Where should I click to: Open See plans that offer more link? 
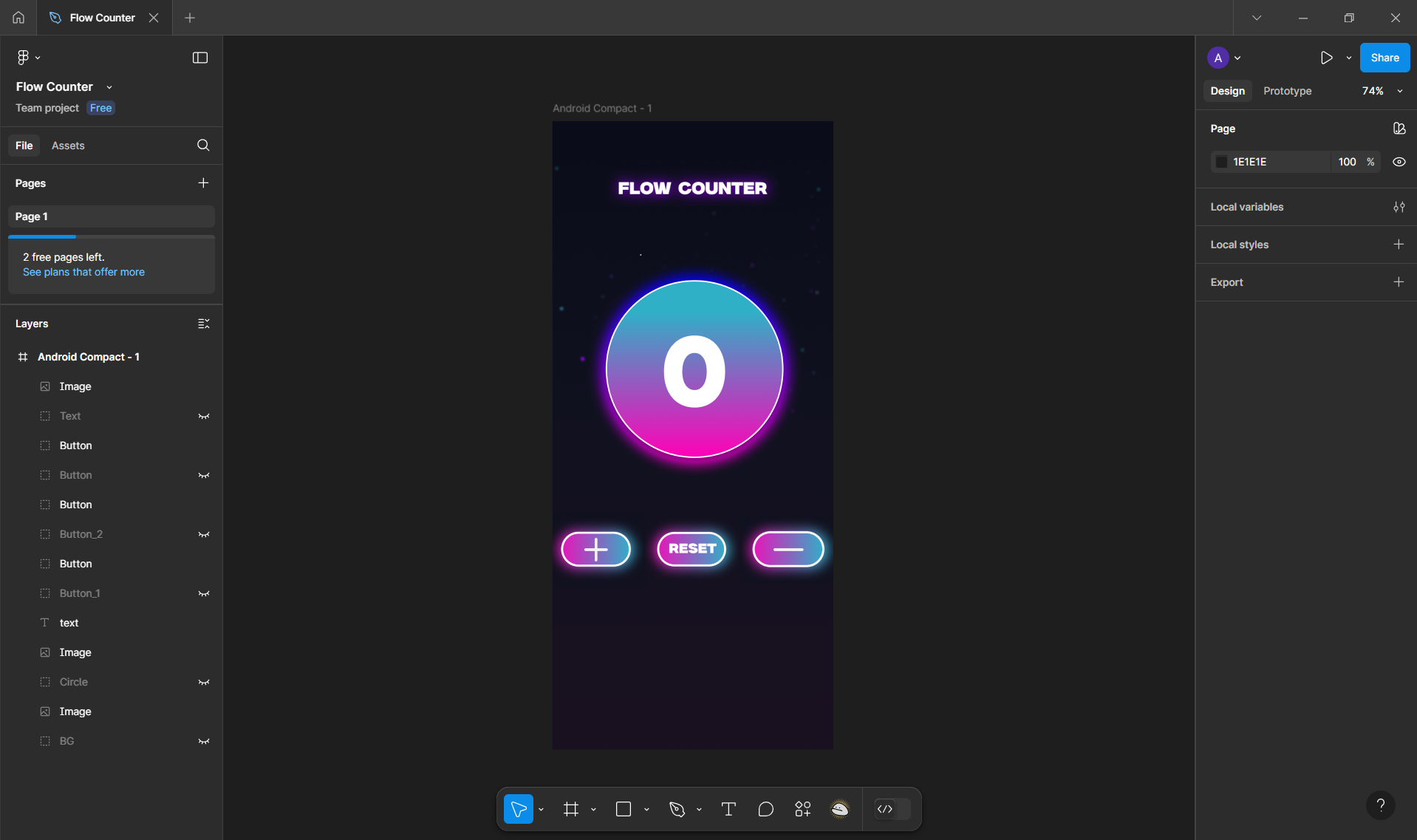(x=83, y=272)
